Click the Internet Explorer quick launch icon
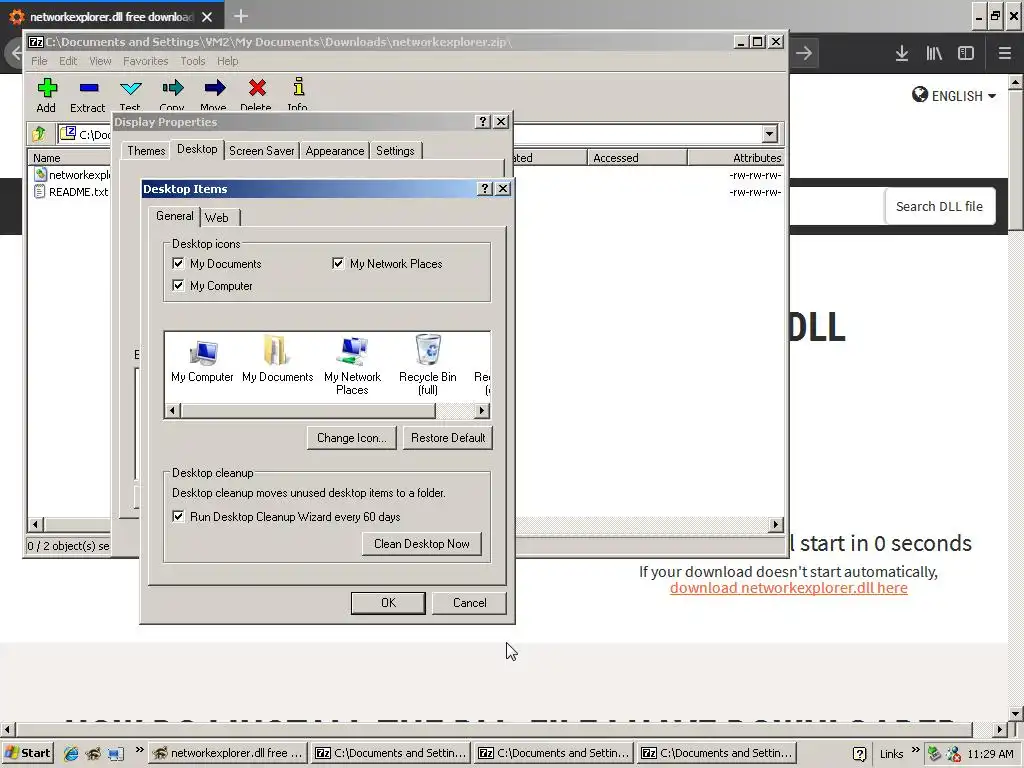Viewport: 1024px width, 768px height. coord(71,754)
